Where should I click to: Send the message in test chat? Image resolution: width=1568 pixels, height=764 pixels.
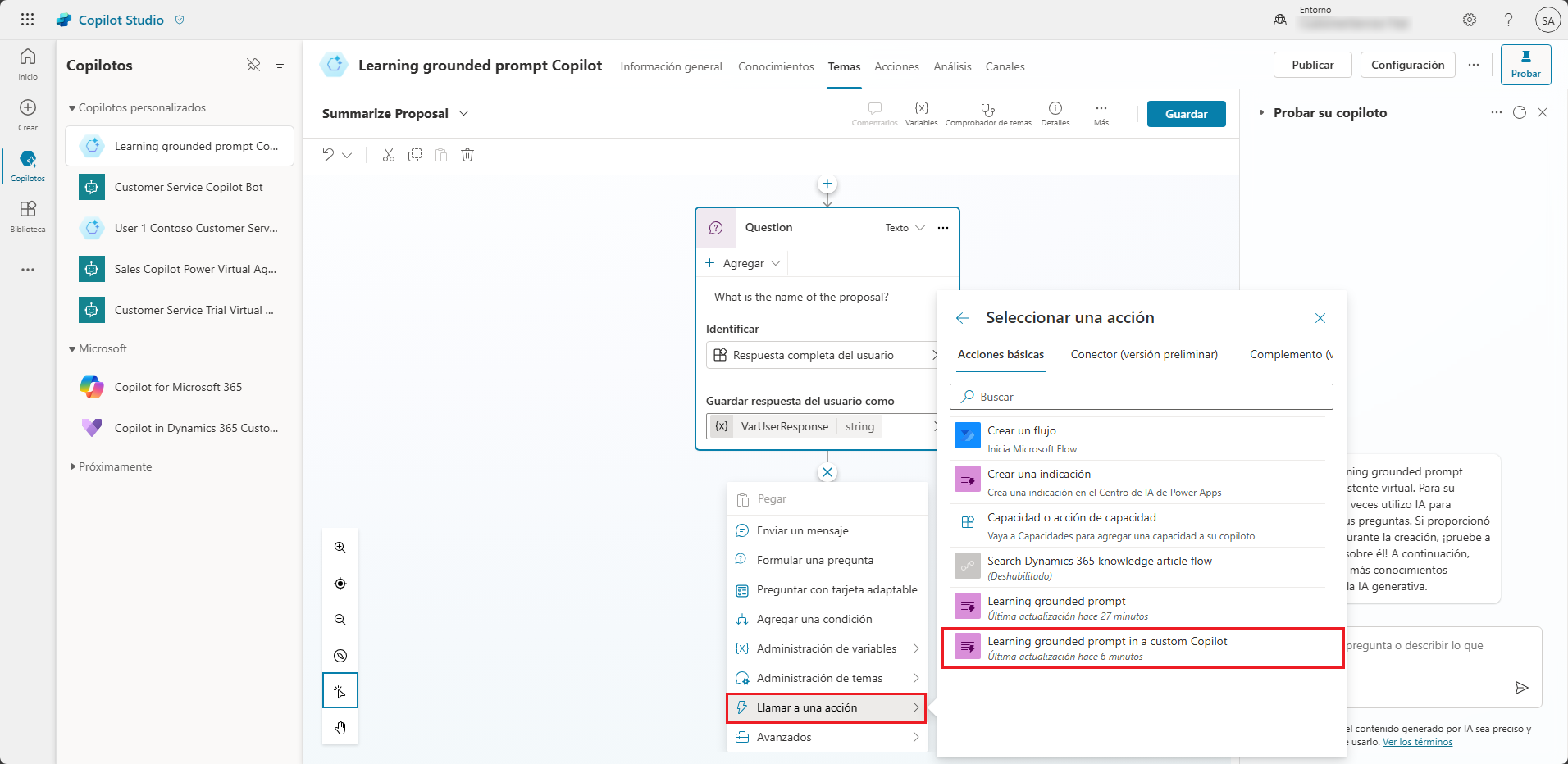(x=1521, y=688)
